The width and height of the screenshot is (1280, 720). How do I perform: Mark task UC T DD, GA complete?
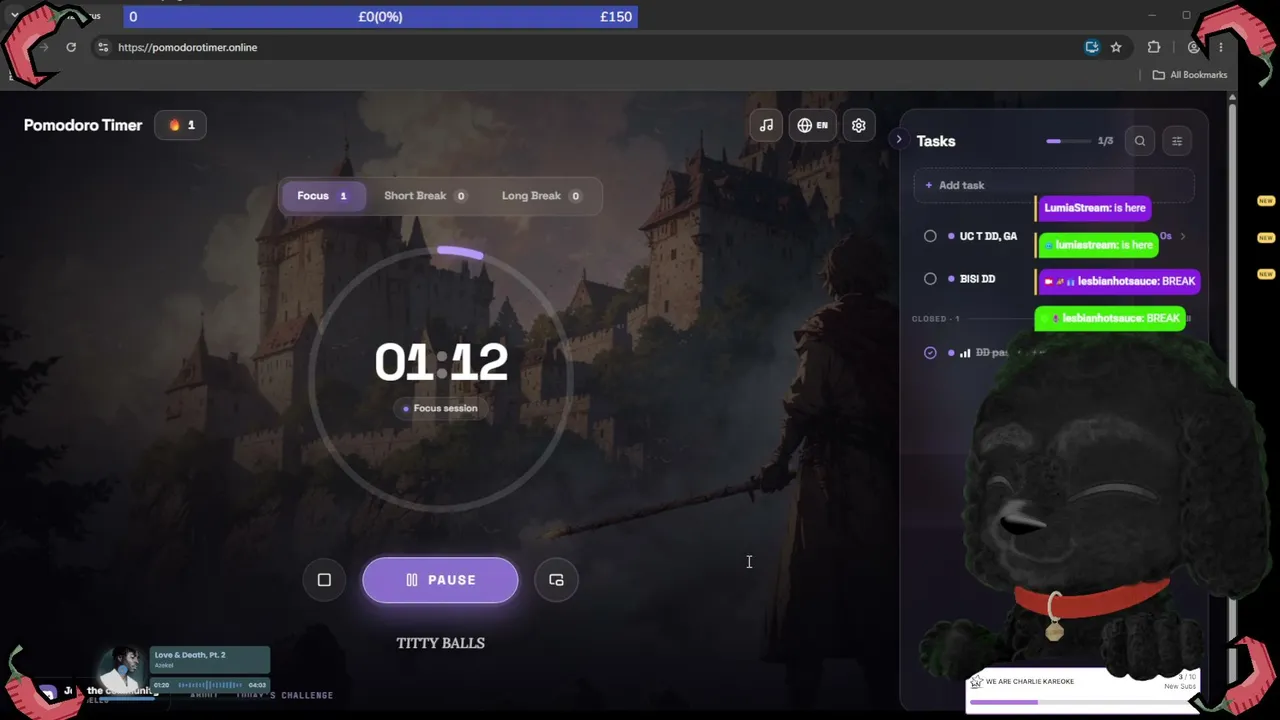tap(930, 236)
